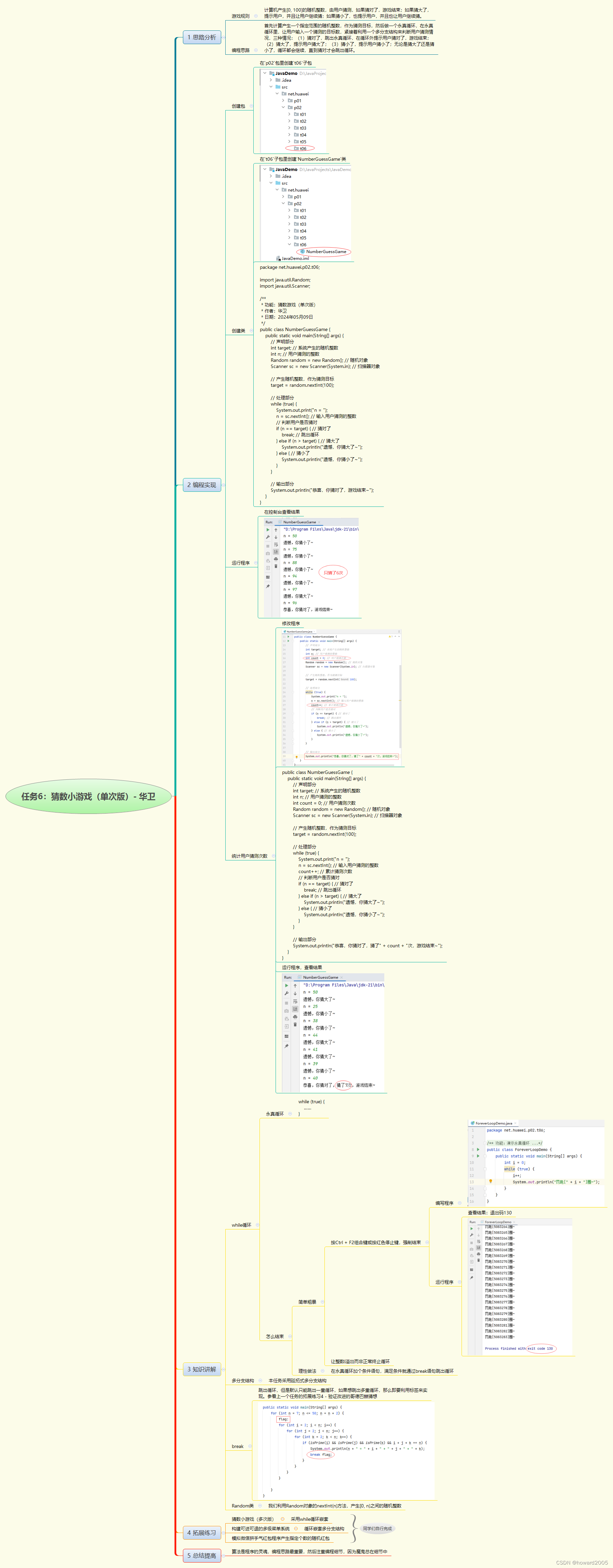This screenshot has height=1568, width=613.
Task: Click the camera icon in the first Run console
Action: pos(268,553)
